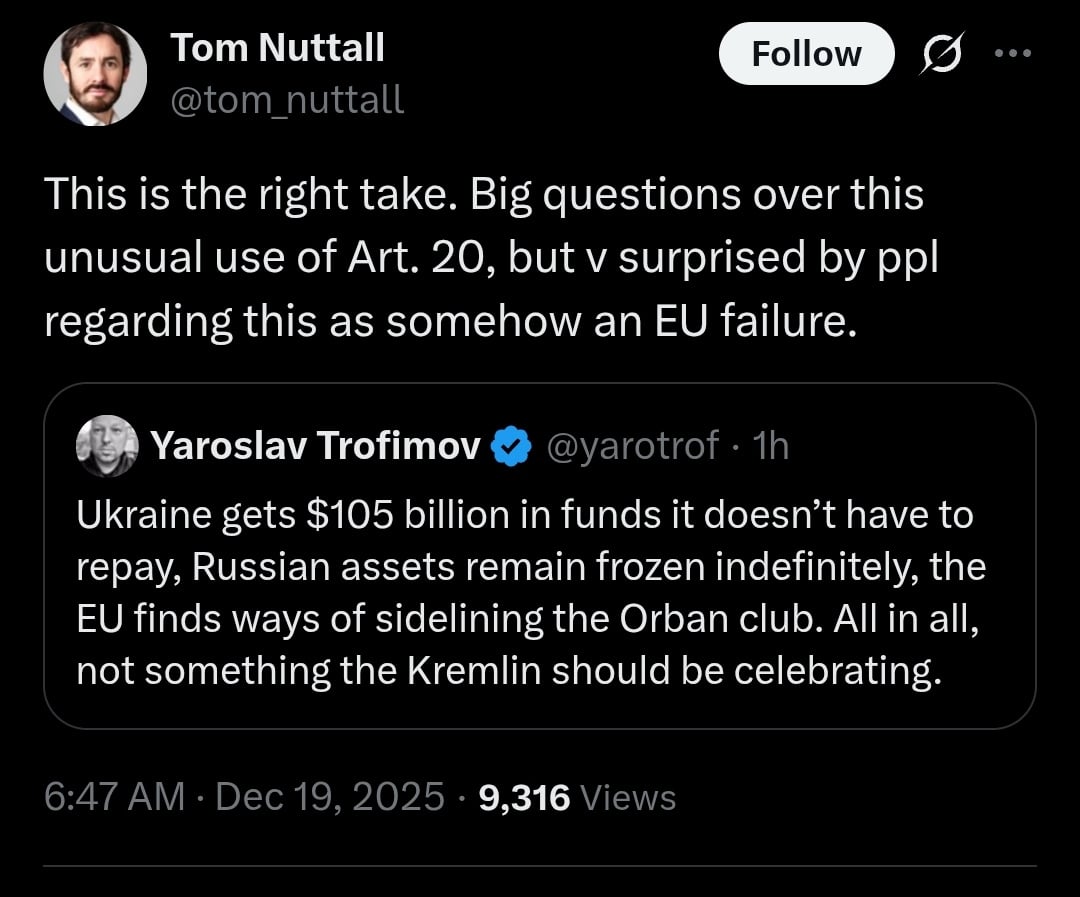The image size is (1080, 897).
Task: Follow Tom Nuttall
Action: [x=806, y=53]
